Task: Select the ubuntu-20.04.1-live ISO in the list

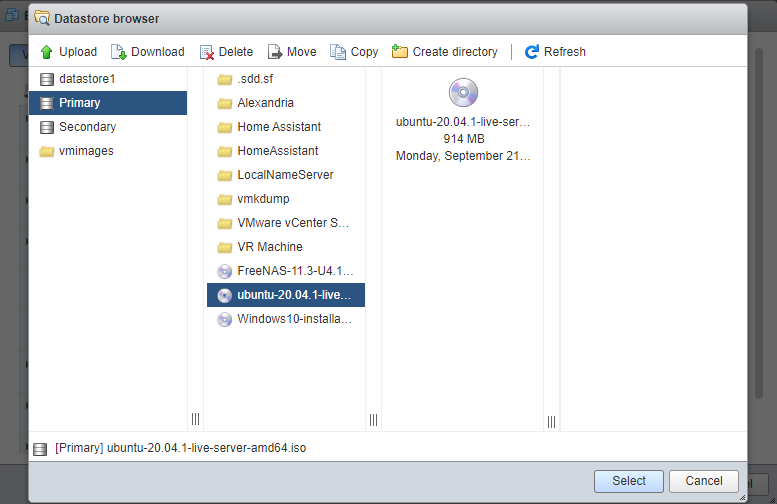Action: tap(286, 295)
